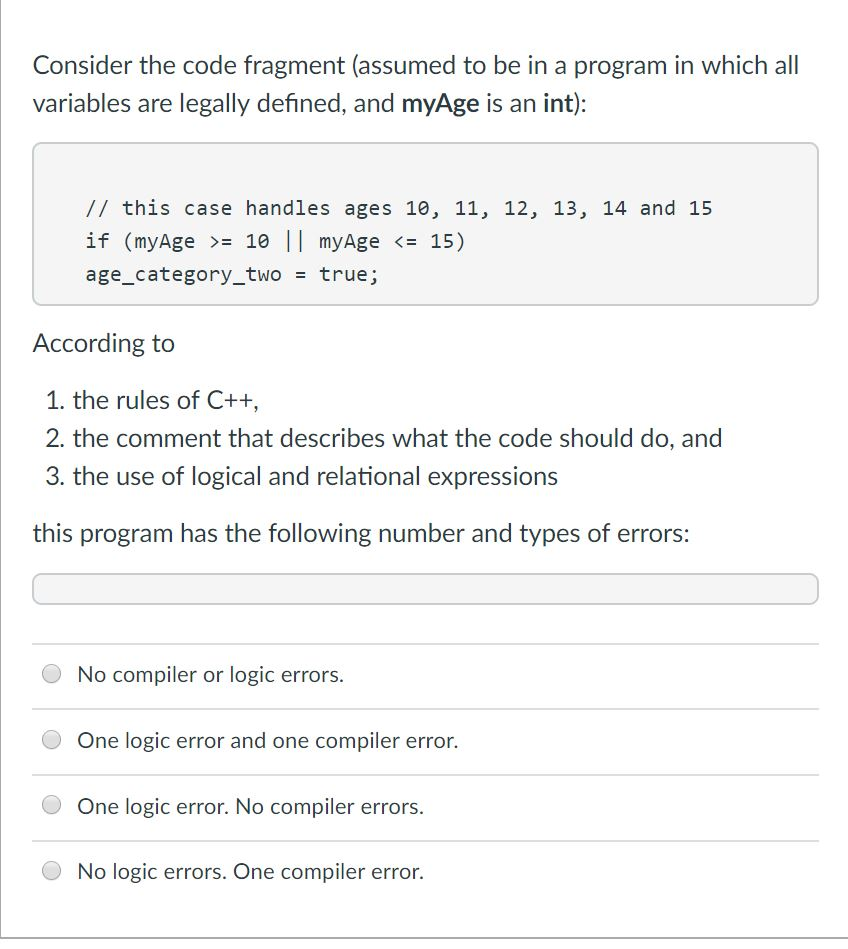Select radio button for 'No compiler or logic errors.'
Viewport: 848px width, 949px height.
(x=51, y=675)
